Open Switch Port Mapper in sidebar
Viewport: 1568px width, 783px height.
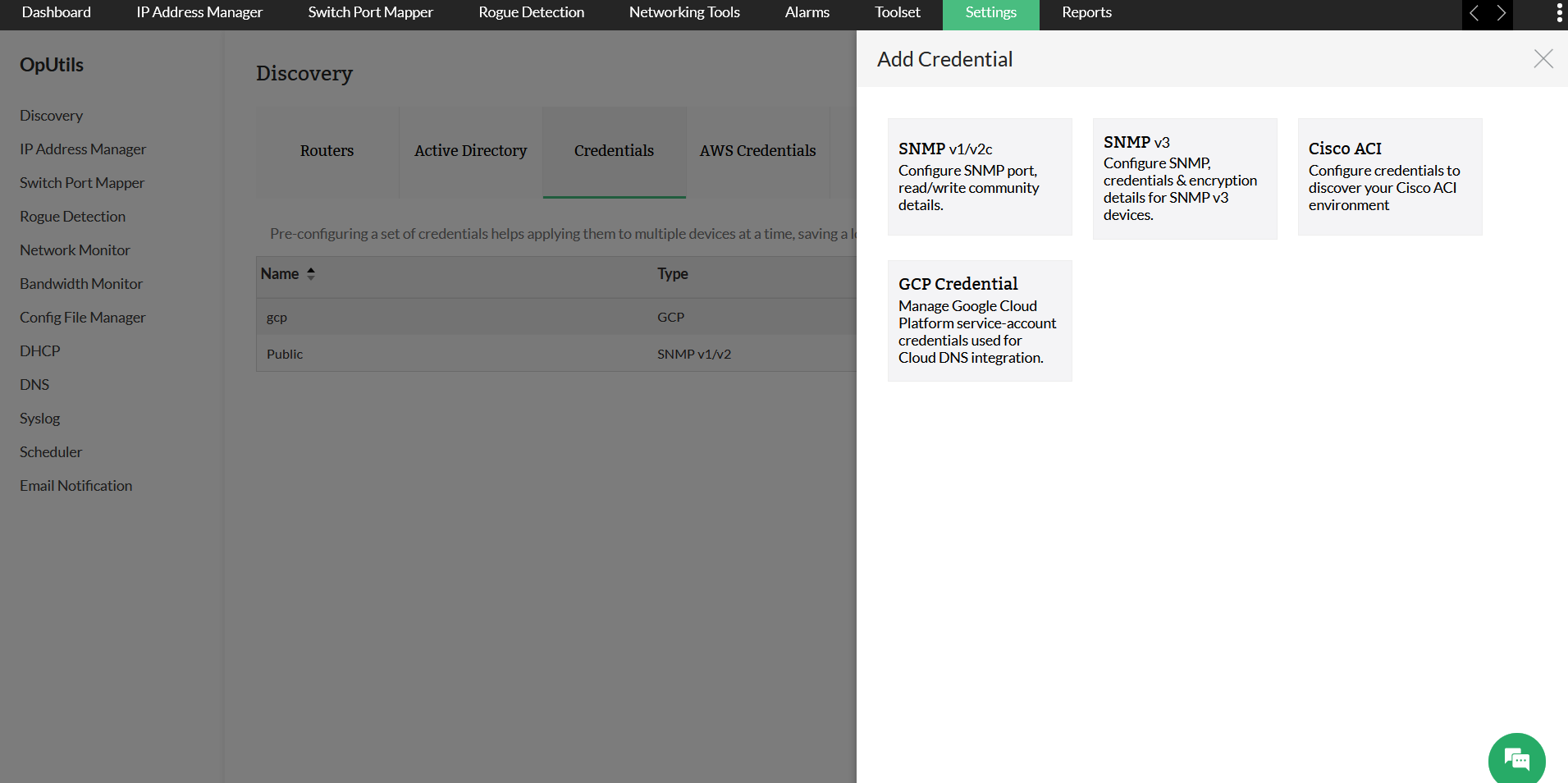click(x=82, y=183)
